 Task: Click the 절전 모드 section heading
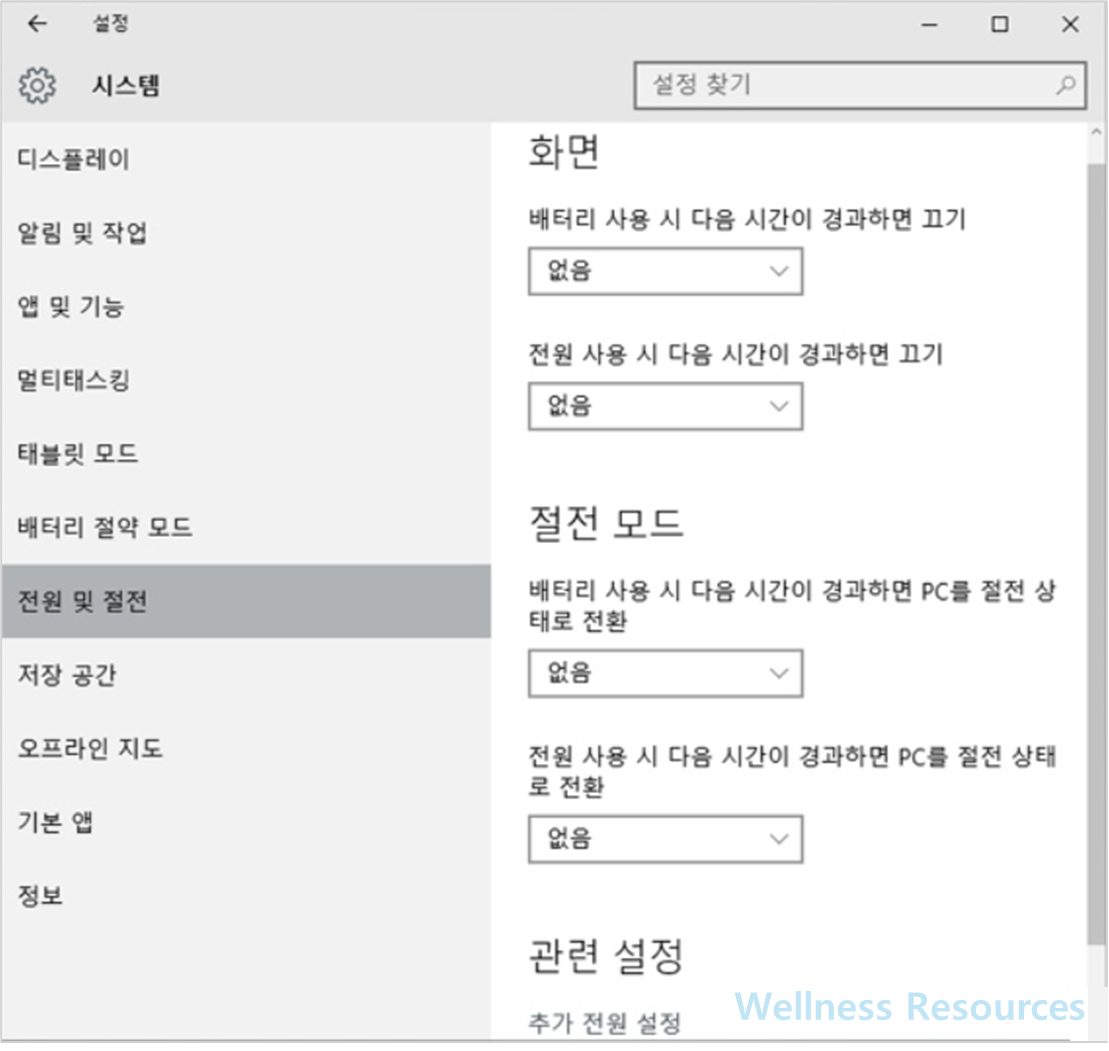pyautogui.click(x=606, y=524)
